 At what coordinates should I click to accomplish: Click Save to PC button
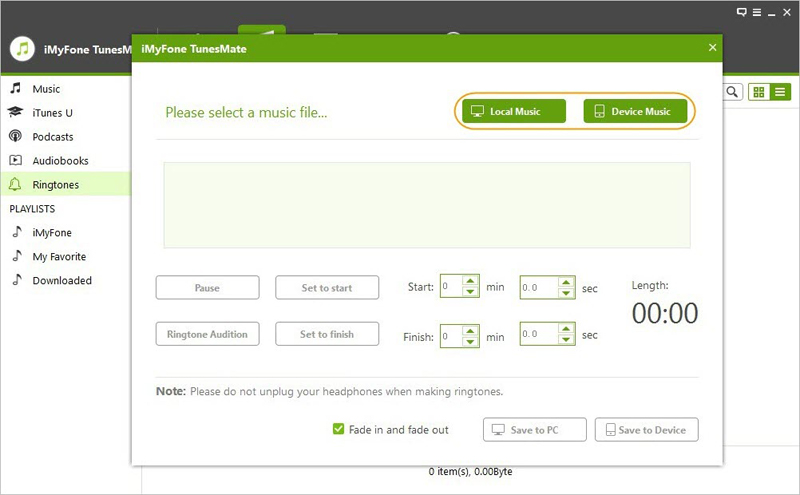coord(535,430)
